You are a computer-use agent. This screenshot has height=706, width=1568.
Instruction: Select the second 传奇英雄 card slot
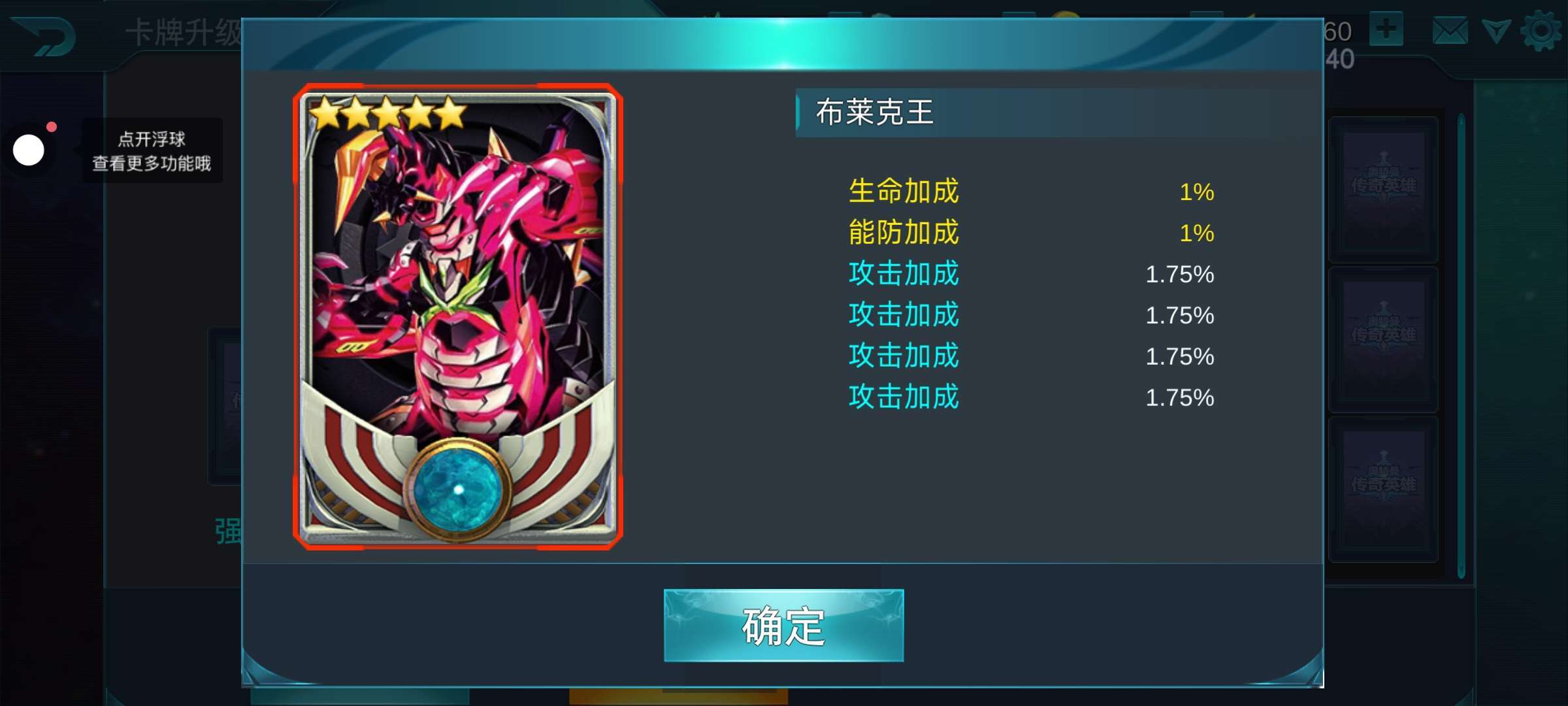click(x=1384, y=339)
